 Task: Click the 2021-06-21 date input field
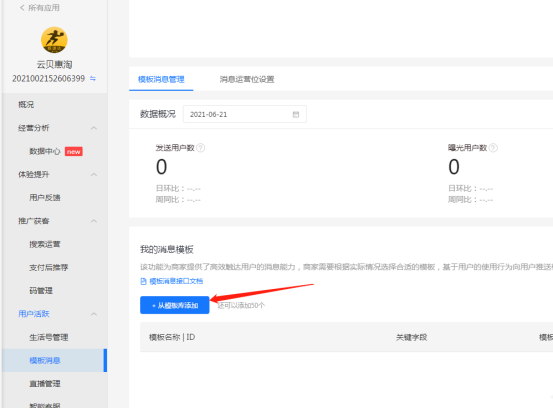click(x=245, y=114)
